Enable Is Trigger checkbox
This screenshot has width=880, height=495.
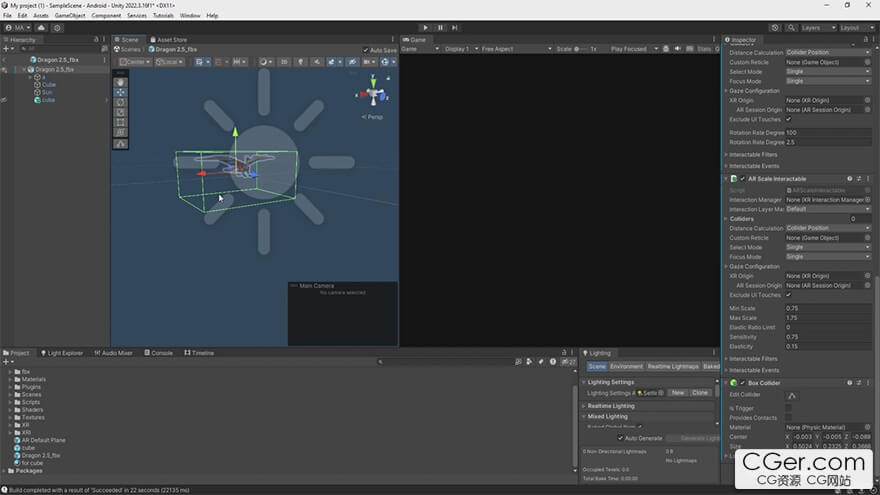tap(789, 408)
